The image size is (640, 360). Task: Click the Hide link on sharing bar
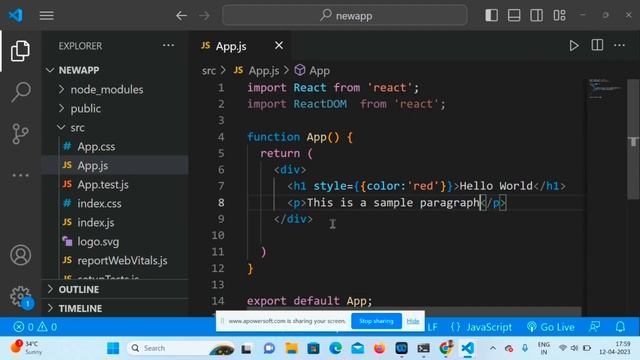pos(413,321)
